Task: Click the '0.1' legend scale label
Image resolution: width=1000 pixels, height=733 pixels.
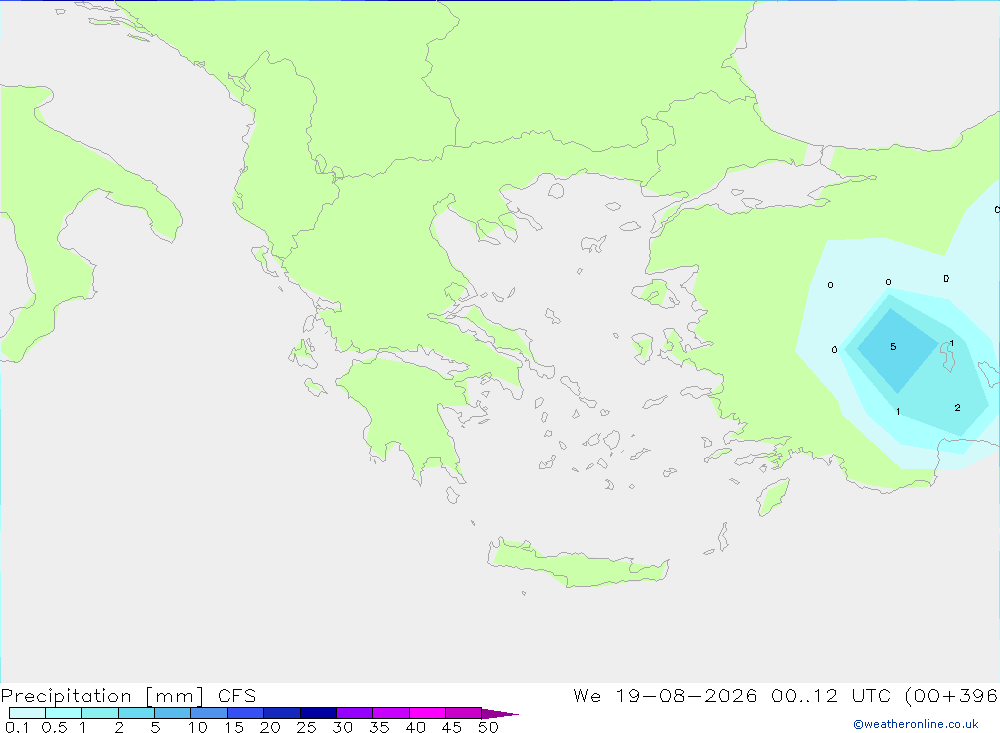Action: [x=17, y=727]
